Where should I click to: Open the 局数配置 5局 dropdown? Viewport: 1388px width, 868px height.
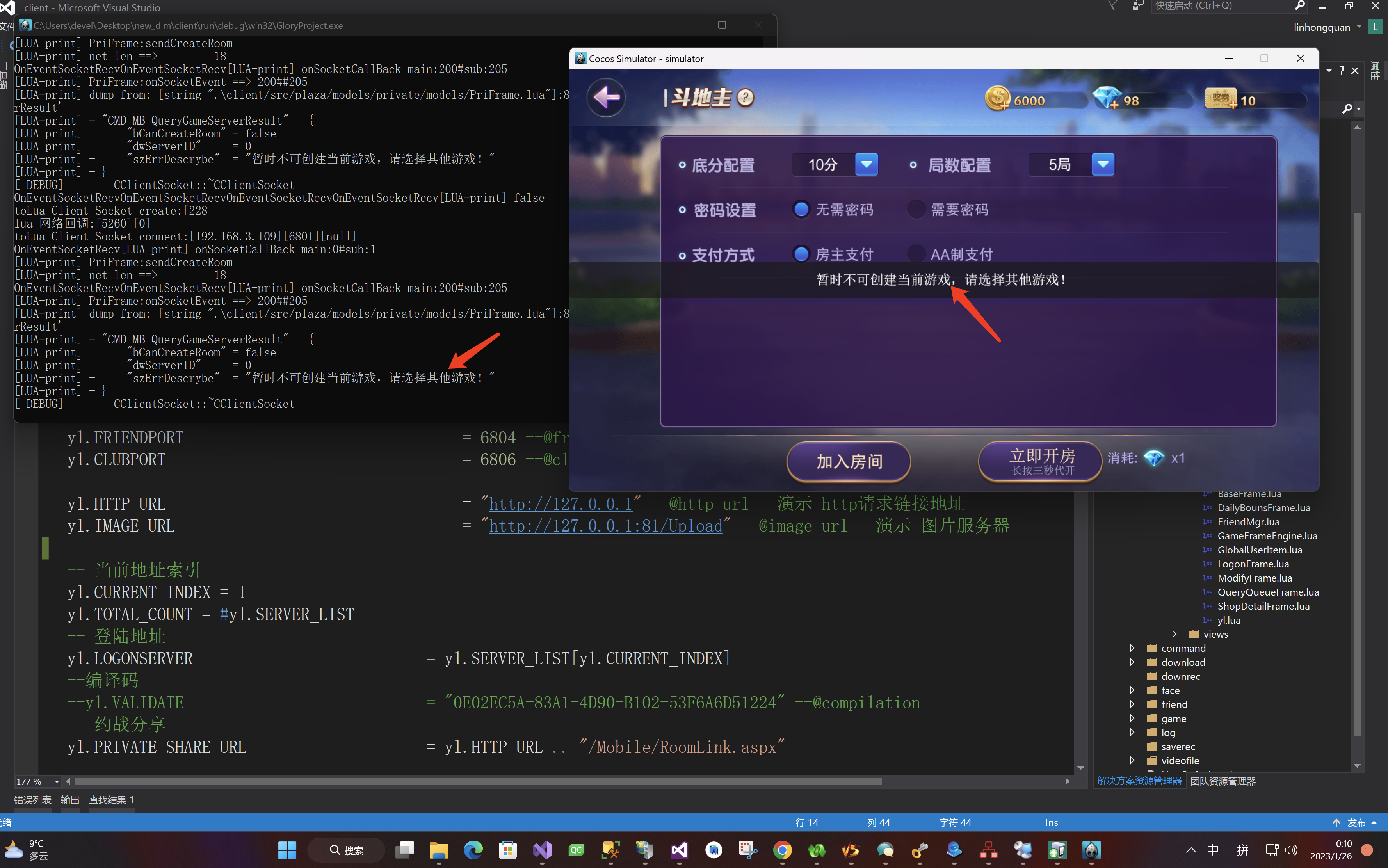pos(1103,165)
